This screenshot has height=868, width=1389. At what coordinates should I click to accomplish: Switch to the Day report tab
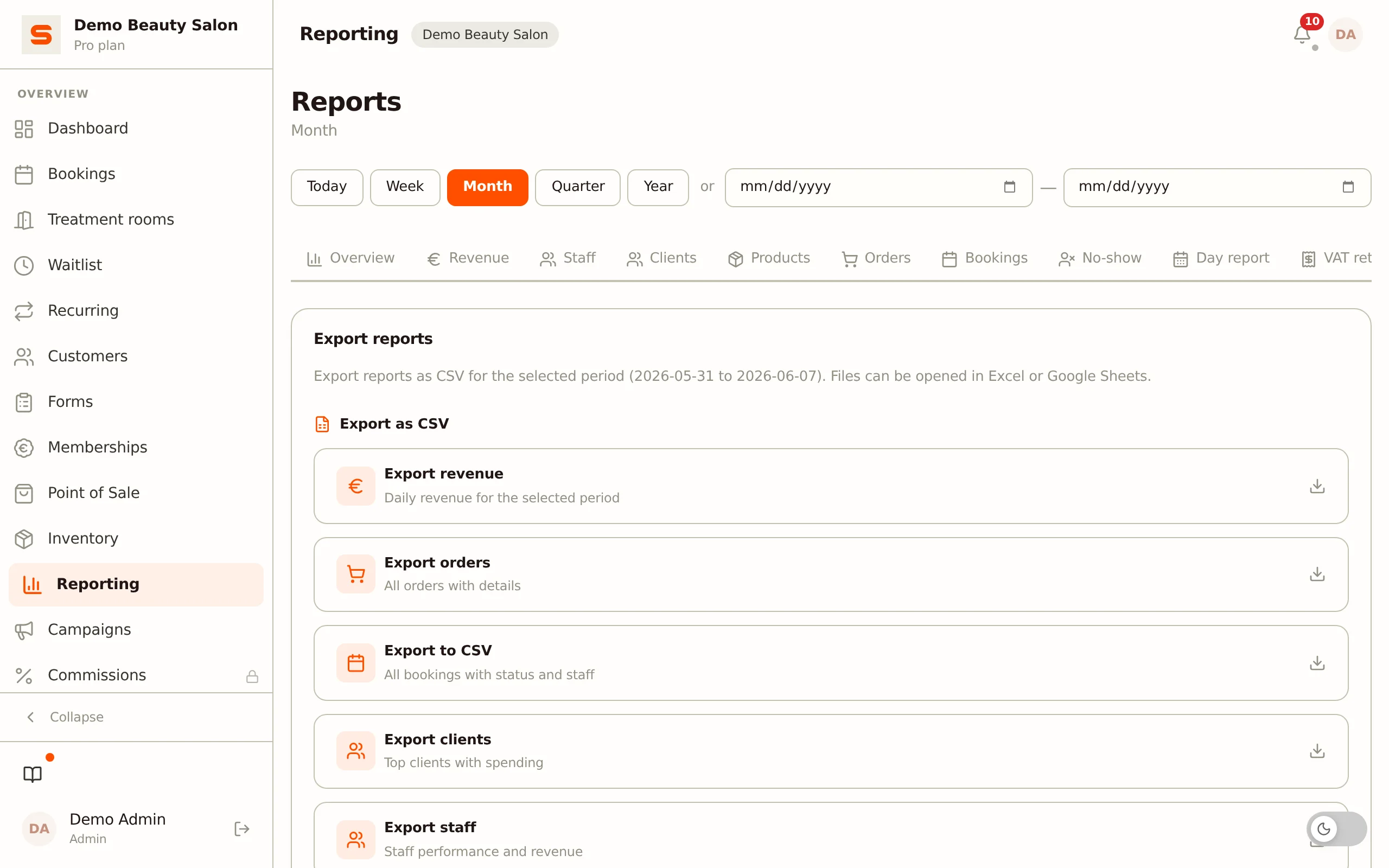(x=1221, y=258)
